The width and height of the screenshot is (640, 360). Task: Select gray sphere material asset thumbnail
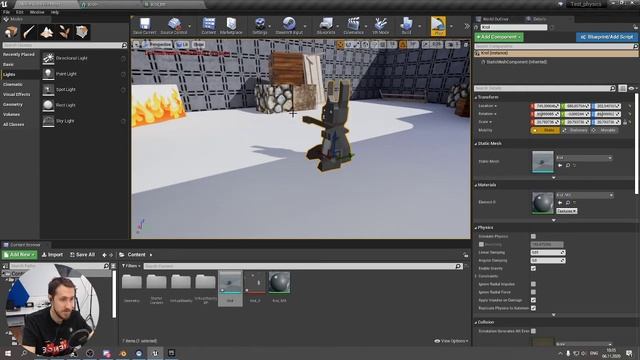point(279,283)
